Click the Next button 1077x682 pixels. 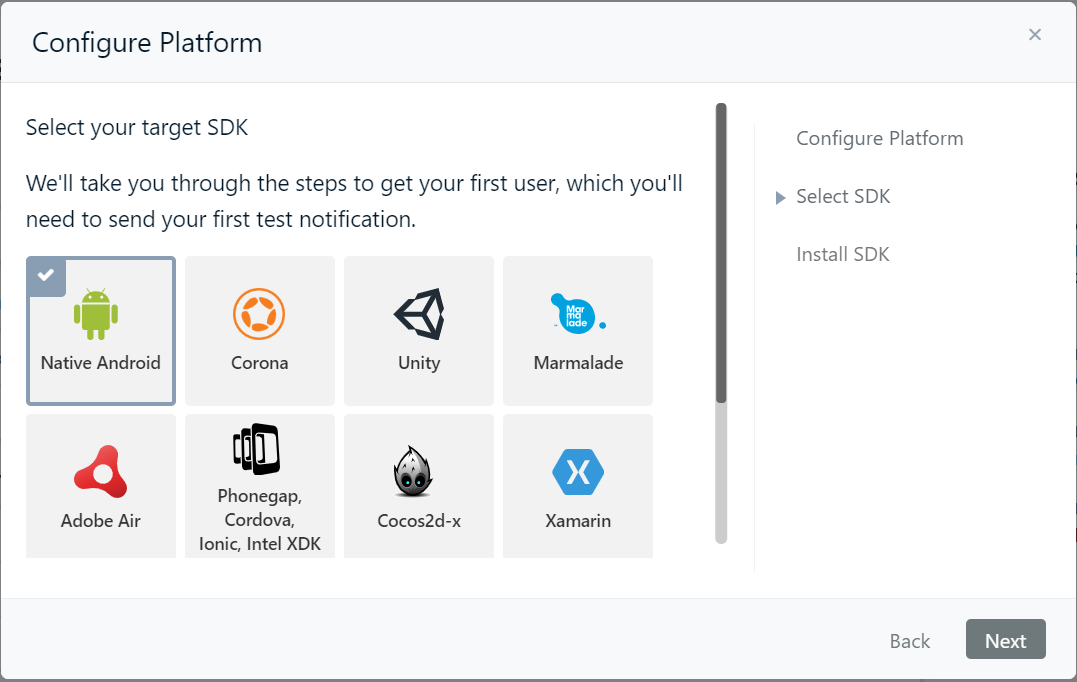(x=1006, y=639)
